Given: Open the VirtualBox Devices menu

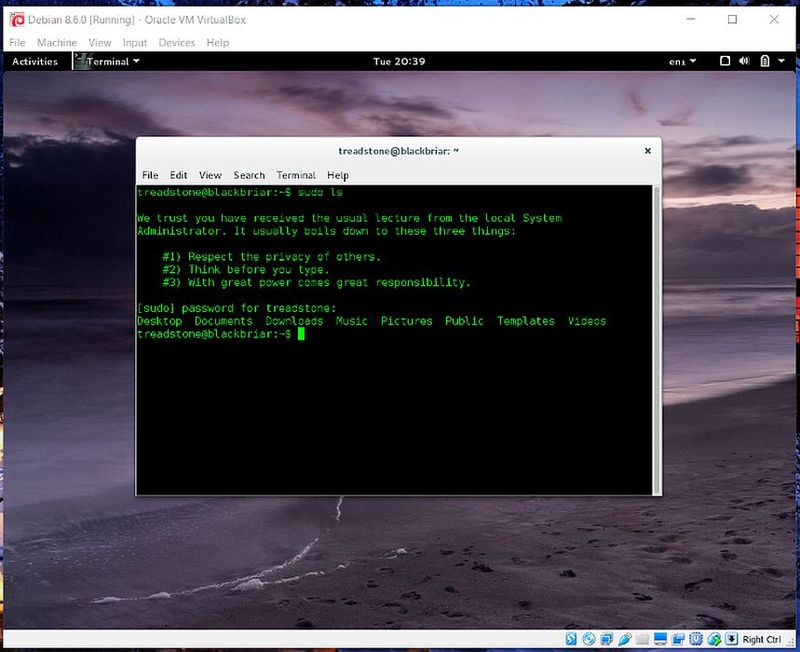Looking at the screenshot, I should 177,43.
